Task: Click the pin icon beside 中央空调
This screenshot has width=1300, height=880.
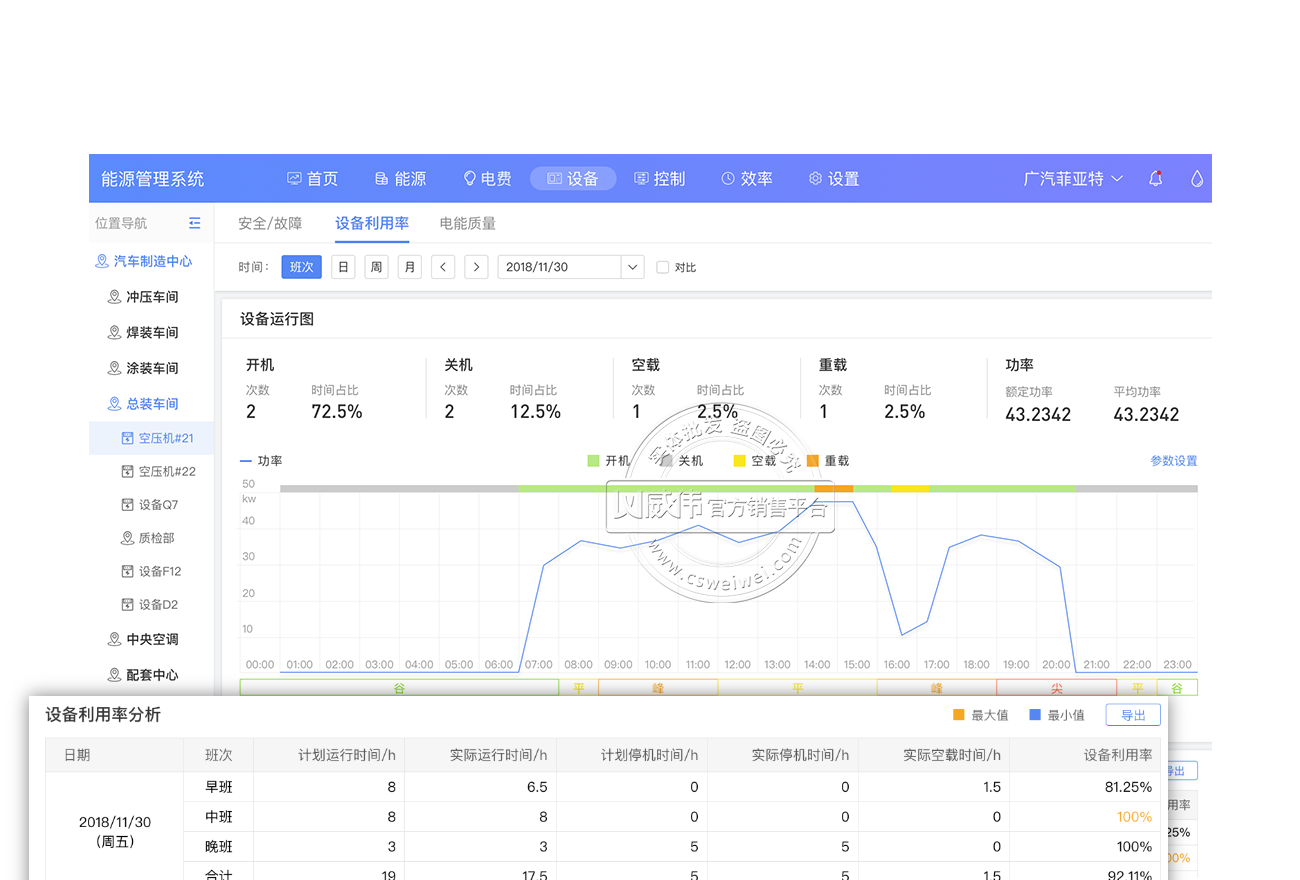Action: [x=114, y=639]
